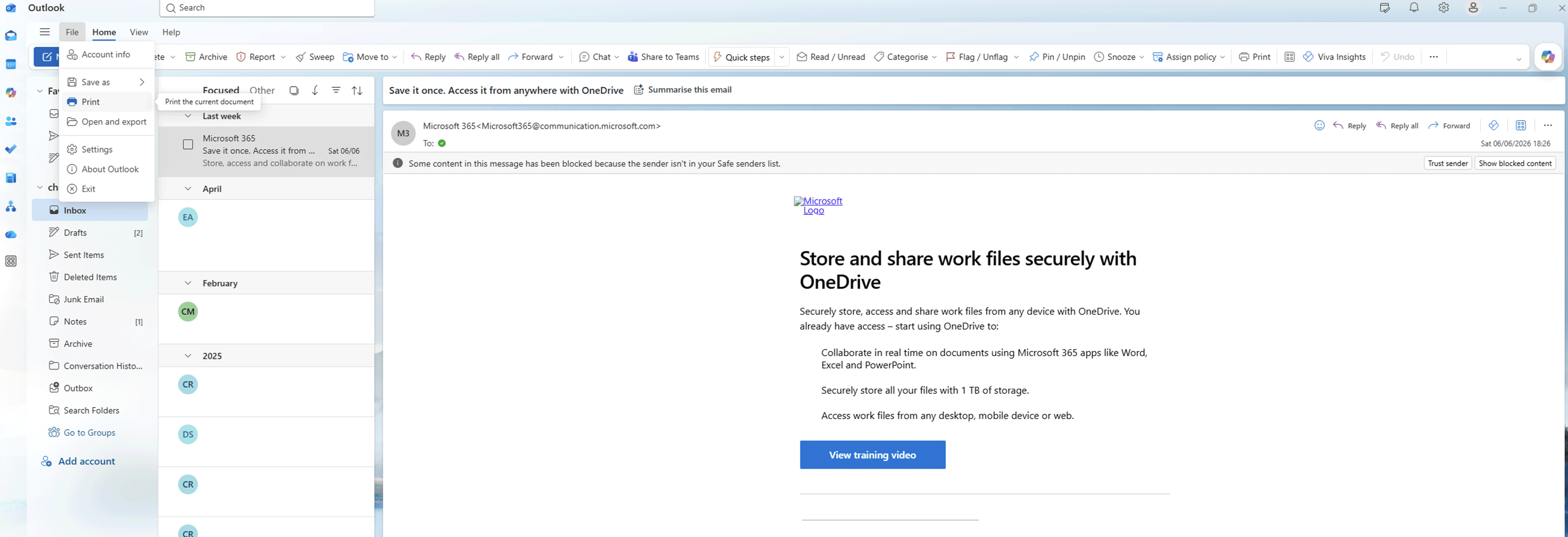The width and height of the screenshot is (1568, 537).
Task: Tick the Microsoft 365 email checkbox
Action: tap(188, 144)
